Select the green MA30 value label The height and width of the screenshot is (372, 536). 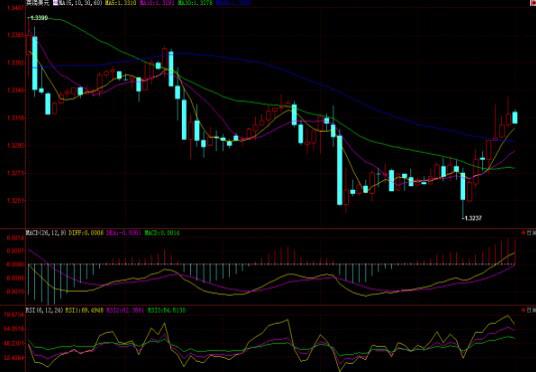click(195, 3)
